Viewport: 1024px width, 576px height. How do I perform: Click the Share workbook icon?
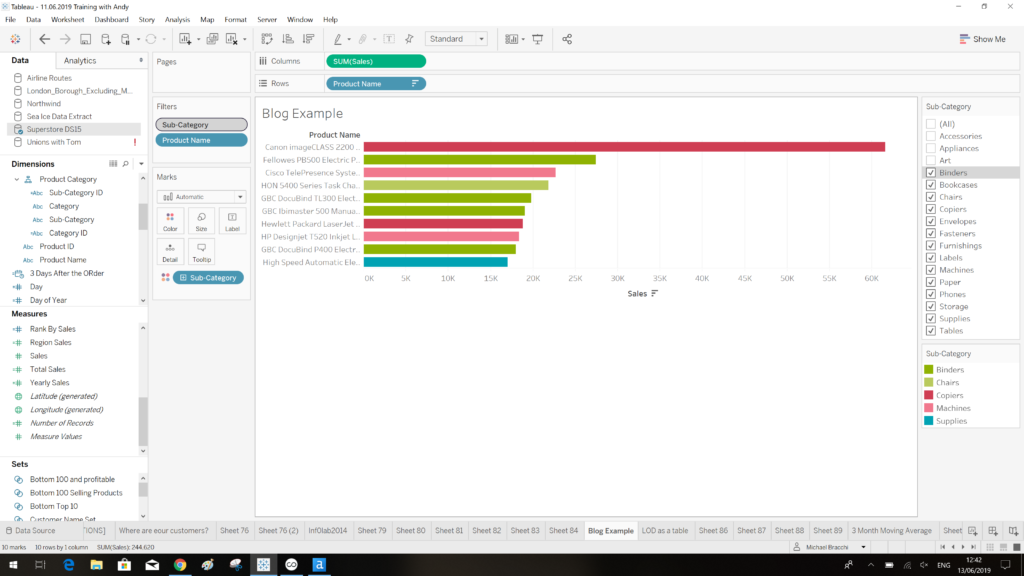pyautogui.click(x=567, y=39)
